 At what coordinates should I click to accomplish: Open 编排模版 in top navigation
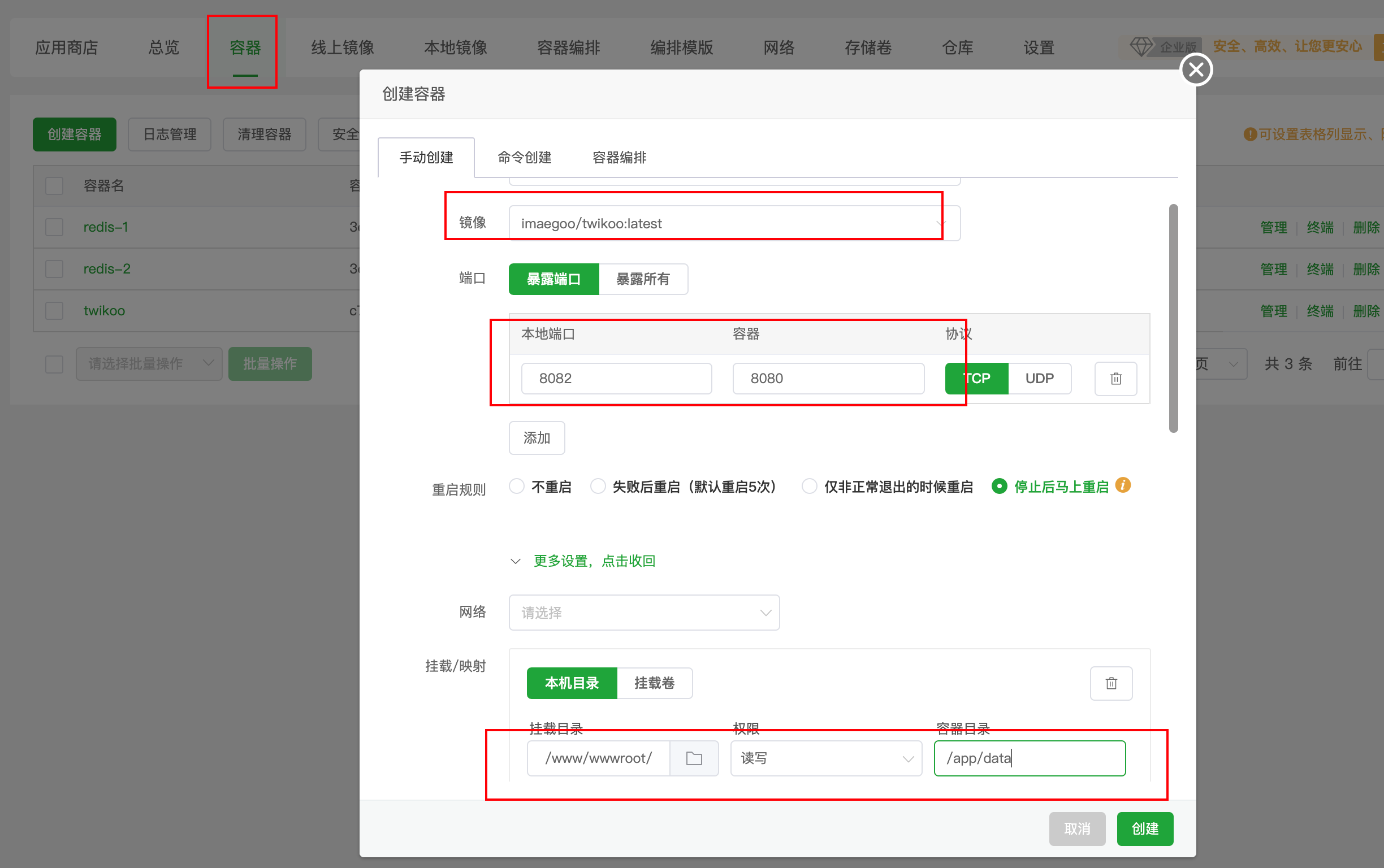click(682, 47)
